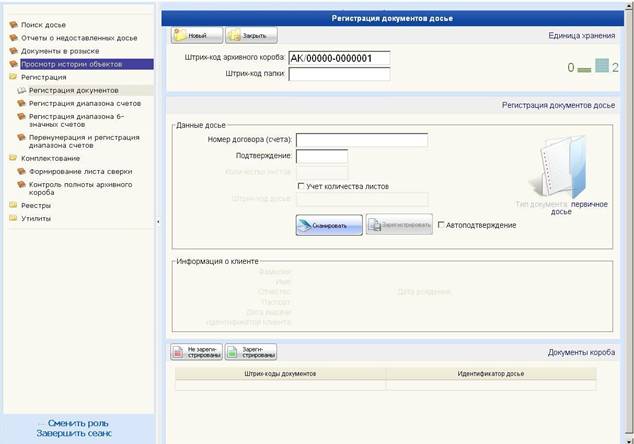This screenshot has height=444, width=634.
Task: Select Просмотр истории объектов menu item
Action: pyautogui.click(x=71, y=63)
